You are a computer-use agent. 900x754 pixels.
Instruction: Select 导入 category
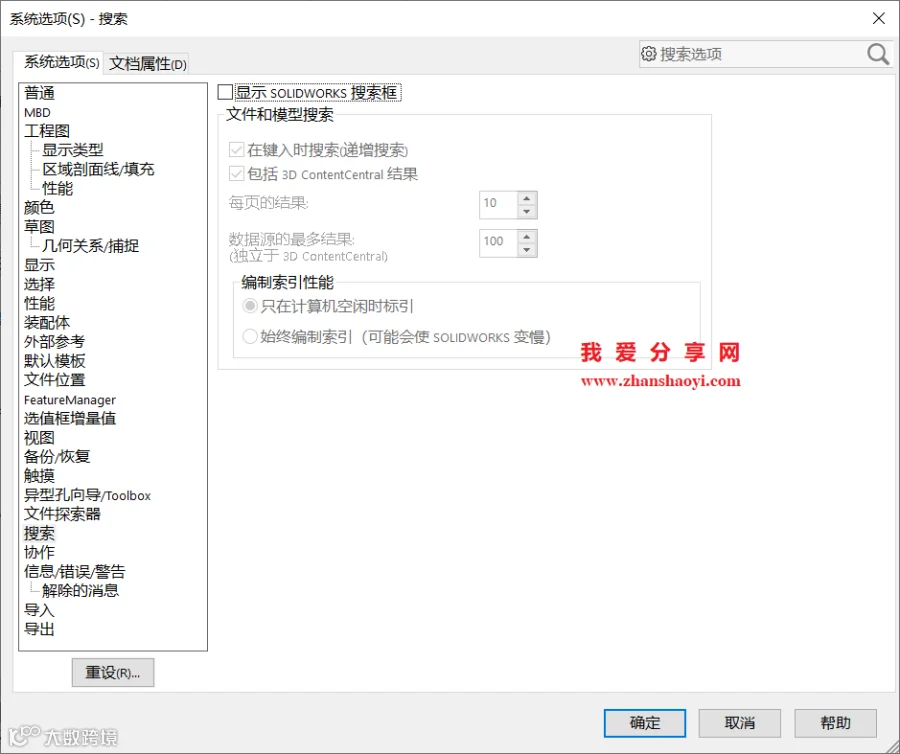click(39, 611)
